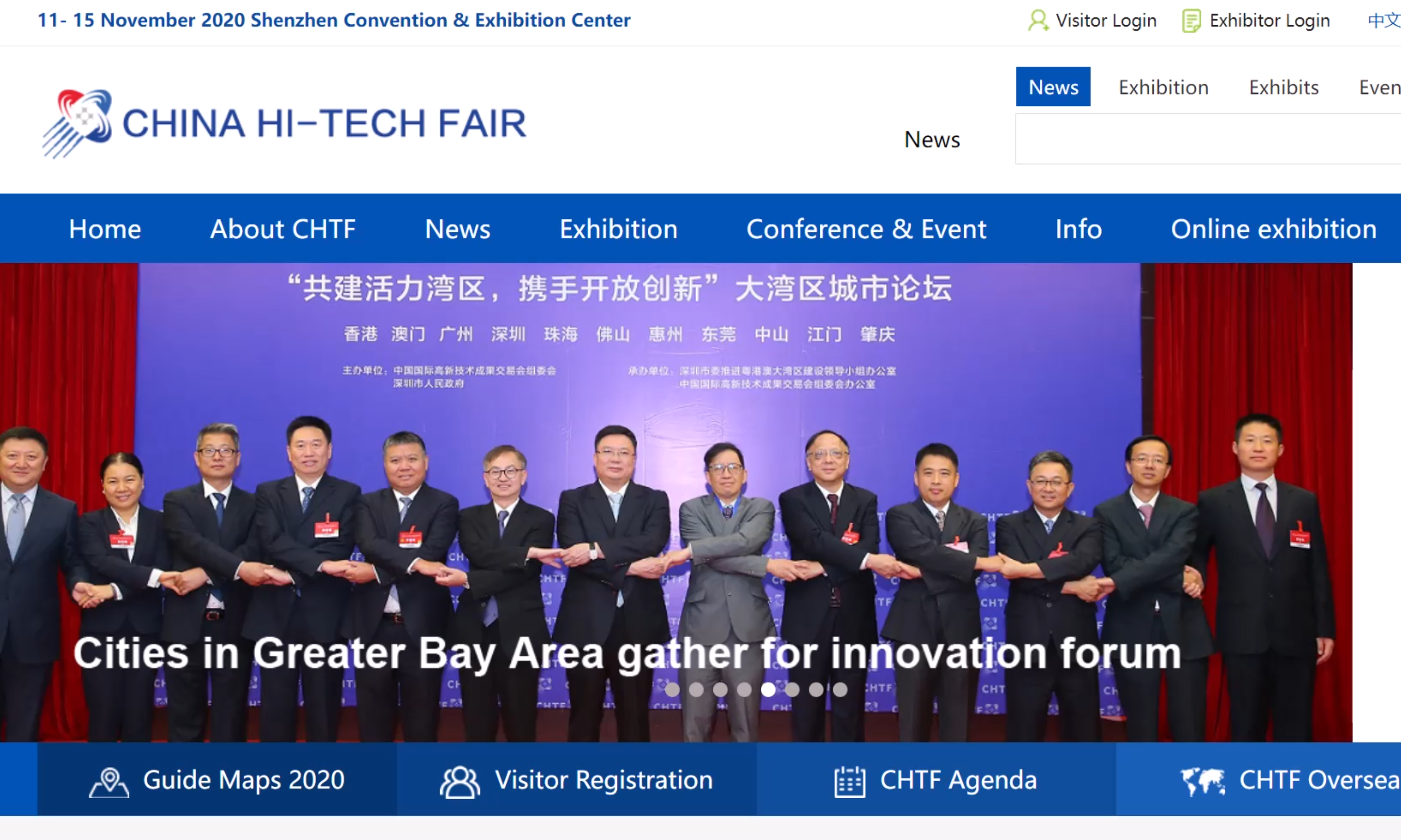Select the News search tab
Viewport: 1401px width, 840px height.
pyautogui.click(x=1053, y=86)
